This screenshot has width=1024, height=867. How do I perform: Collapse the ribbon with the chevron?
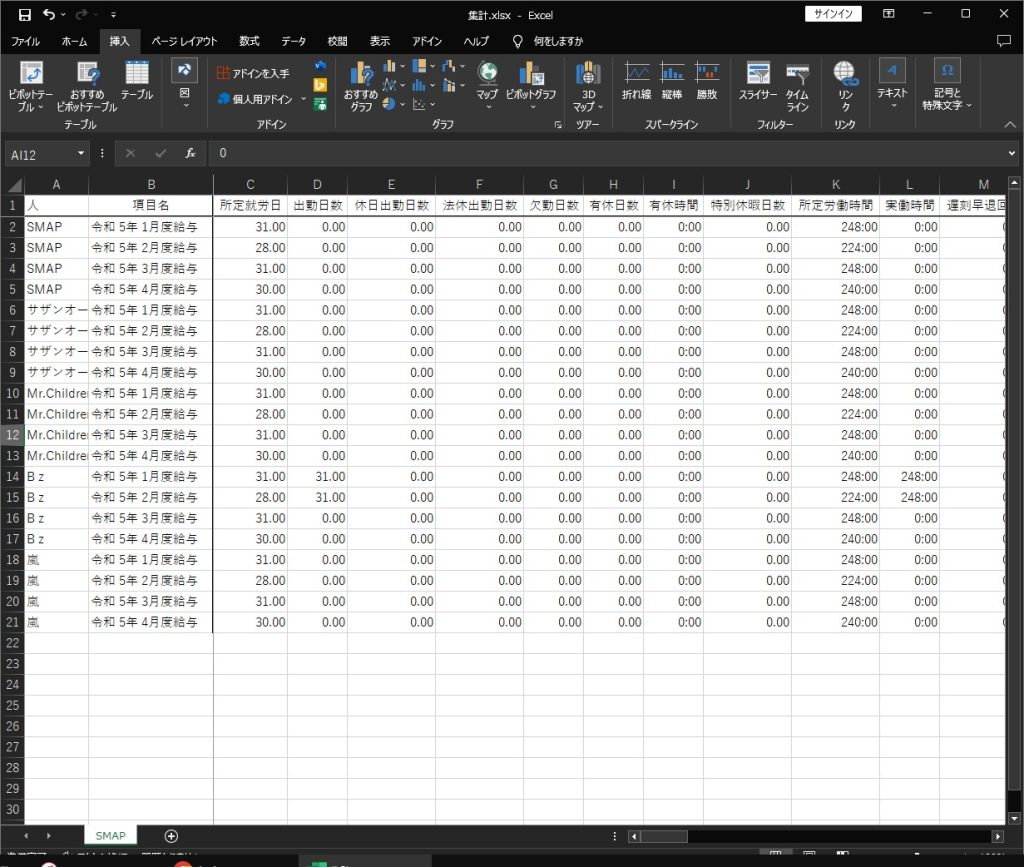click(1010, 124)
